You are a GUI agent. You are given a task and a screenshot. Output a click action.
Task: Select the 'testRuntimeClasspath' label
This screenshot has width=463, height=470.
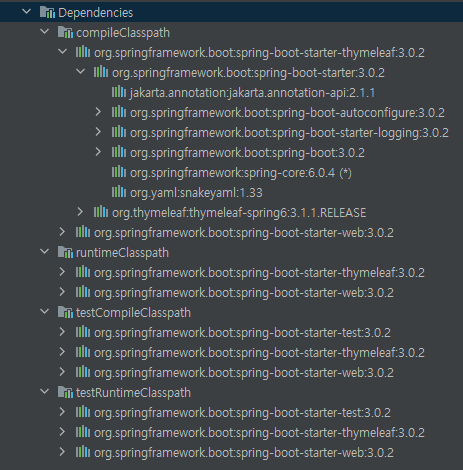pos(133,393)
